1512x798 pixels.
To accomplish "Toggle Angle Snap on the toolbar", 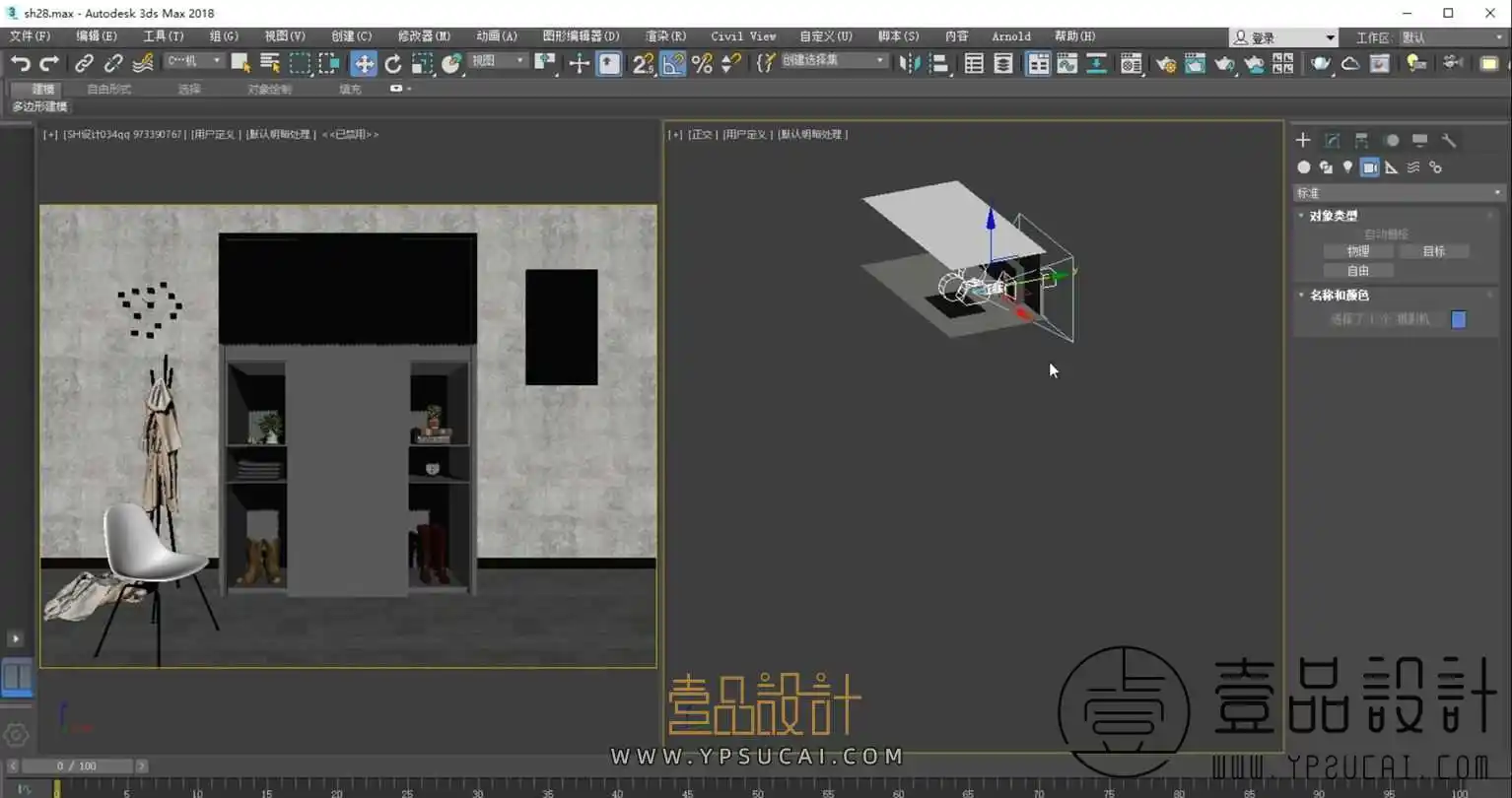I will point(673,63).
